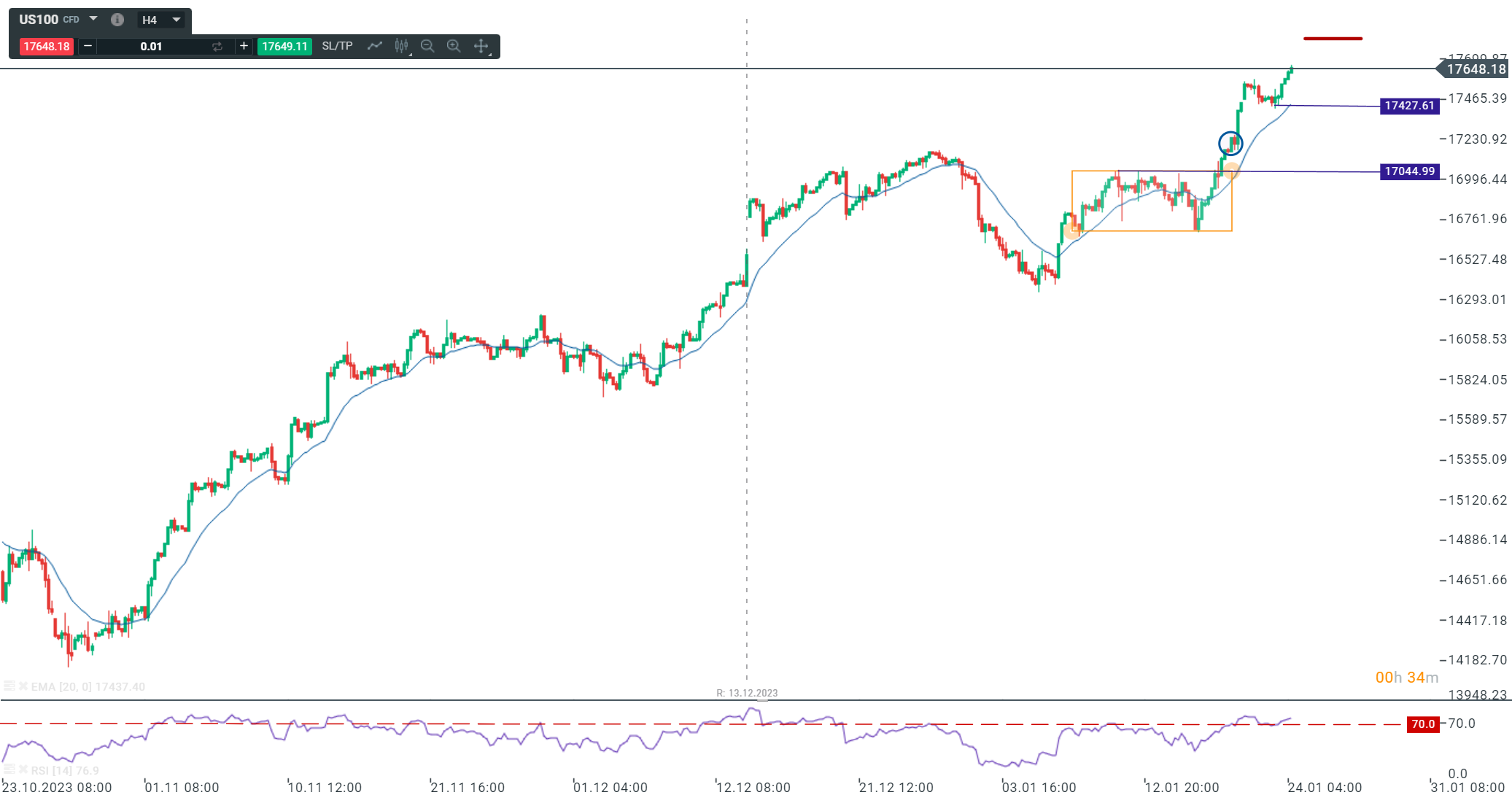Open RSI settings via its layers icon
This screenshot has height=803, width=1512.
[9, 770]
